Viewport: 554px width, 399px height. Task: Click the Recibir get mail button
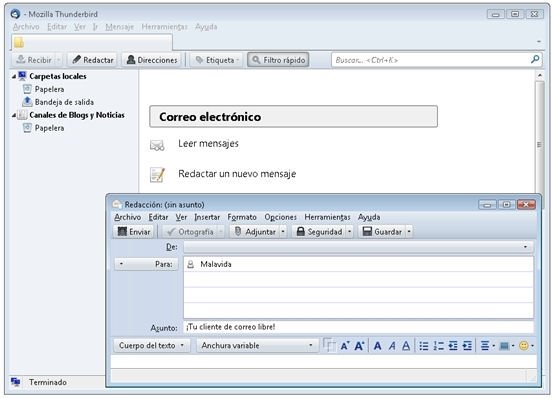tap(34, 60)
